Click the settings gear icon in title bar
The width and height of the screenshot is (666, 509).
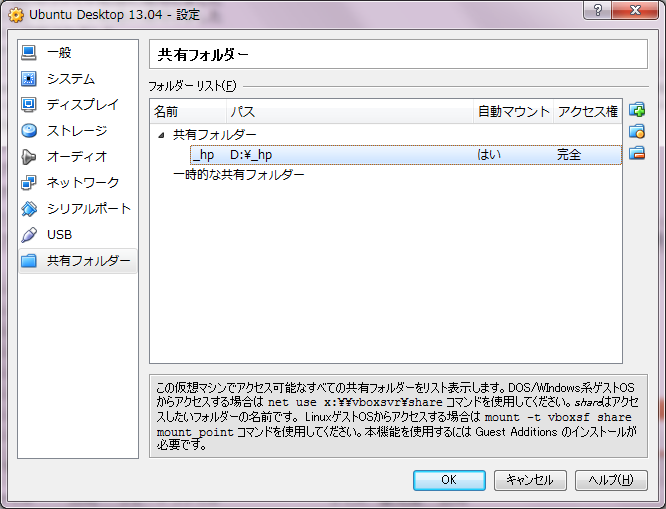(x=16, y=15)
